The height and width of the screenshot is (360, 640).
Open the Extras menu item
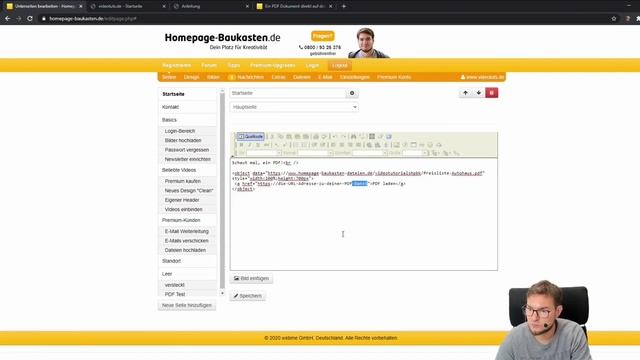[x=278, y=77]
